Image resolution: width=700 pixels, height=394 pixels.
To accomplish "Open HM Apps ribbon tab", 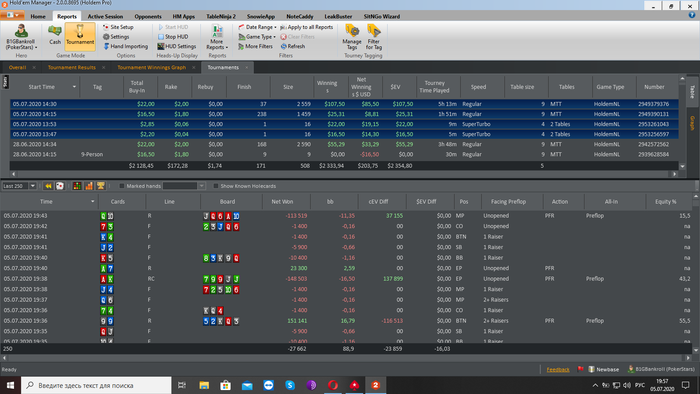I will click(183, 17).
